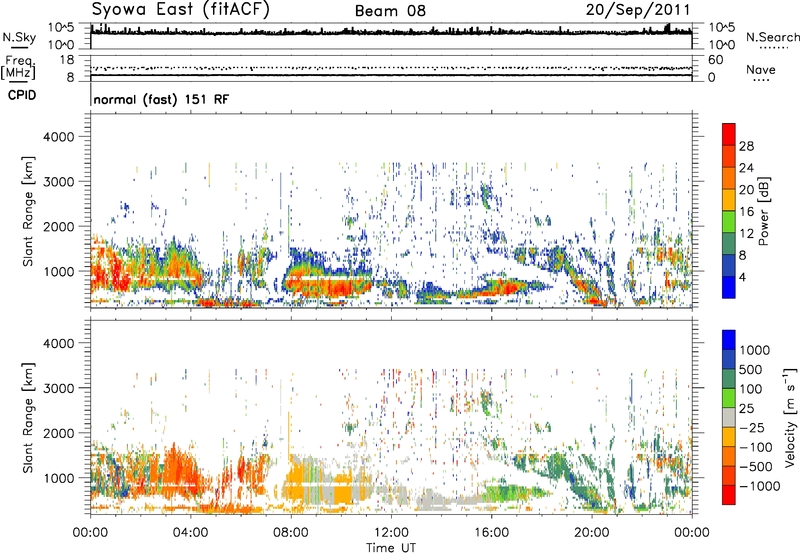Viewport: 800px width, 554px height.
Task: Select the '-500' label on velocity colorbar
Action: point(756,467)
